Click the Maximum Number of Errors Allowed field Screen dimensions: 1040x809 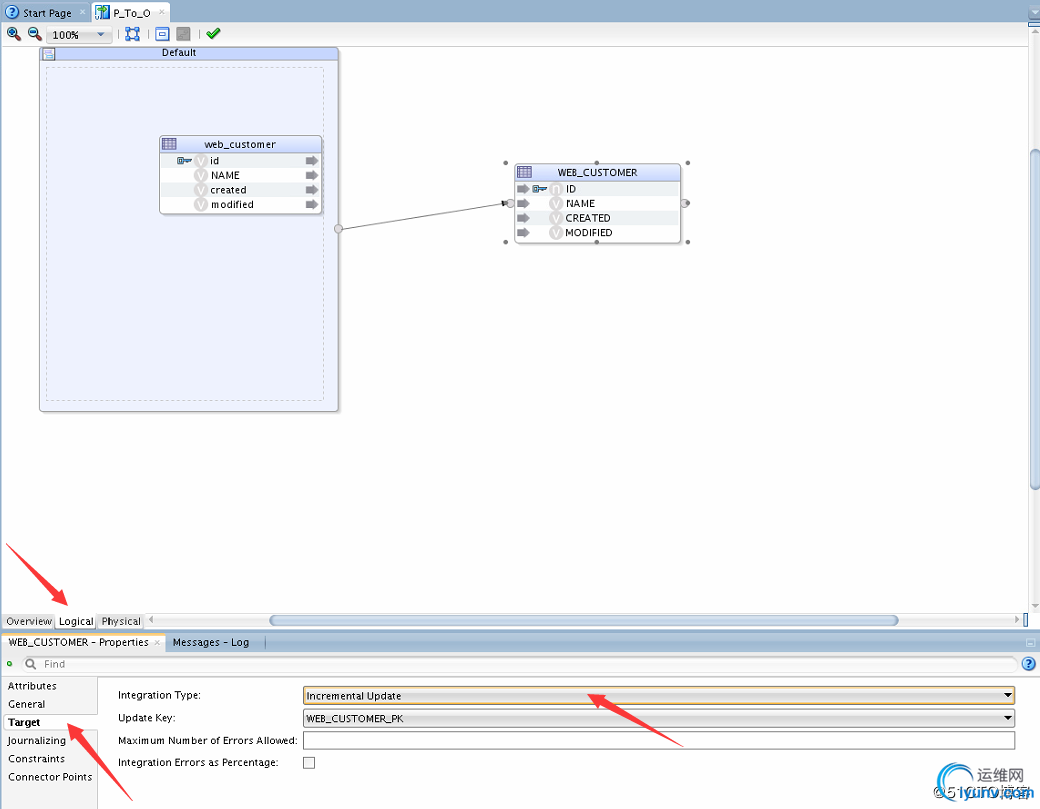coord(658,740)
